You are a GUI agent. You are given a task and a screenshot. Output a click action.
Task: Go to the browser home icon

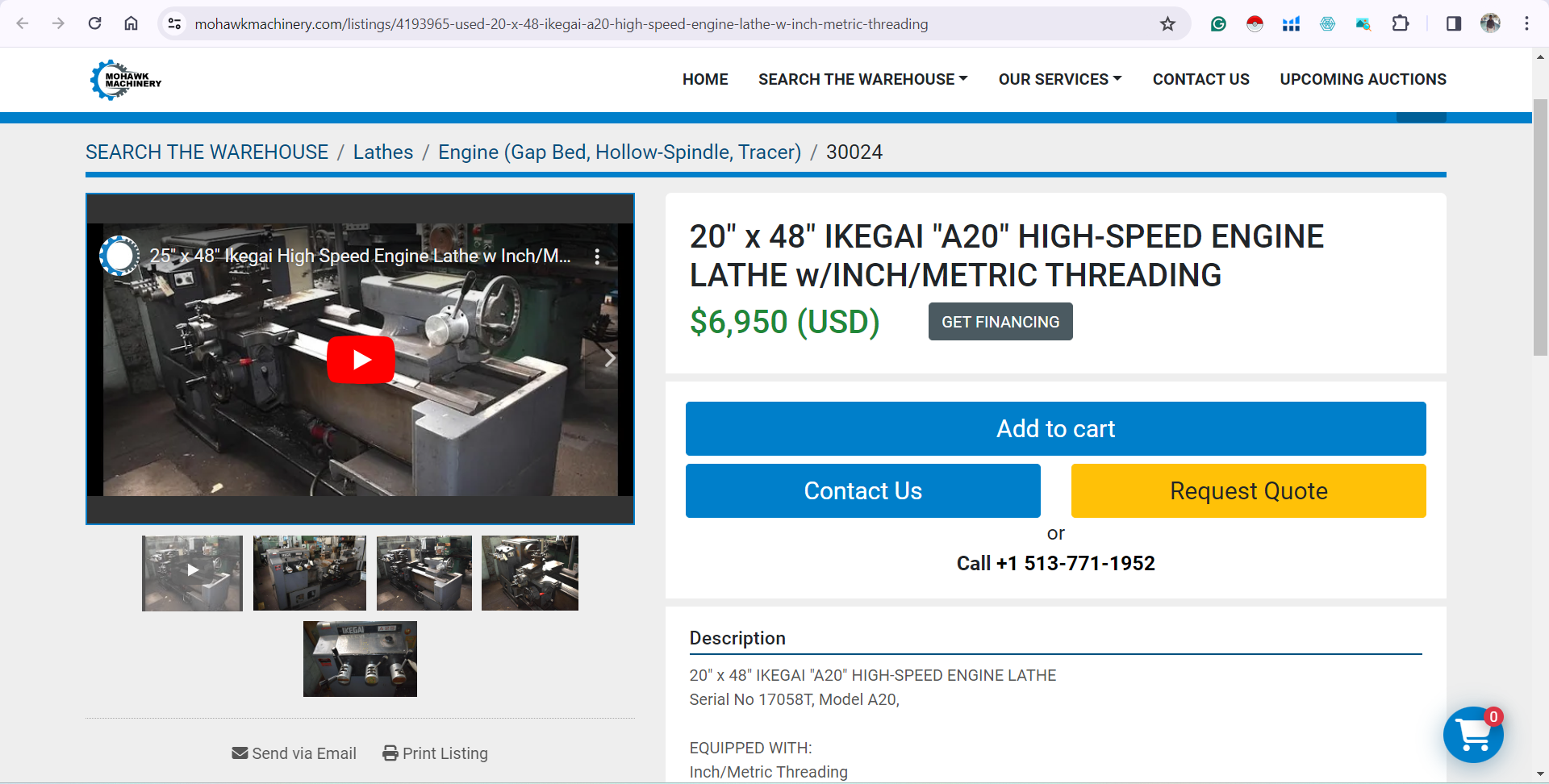131,23
